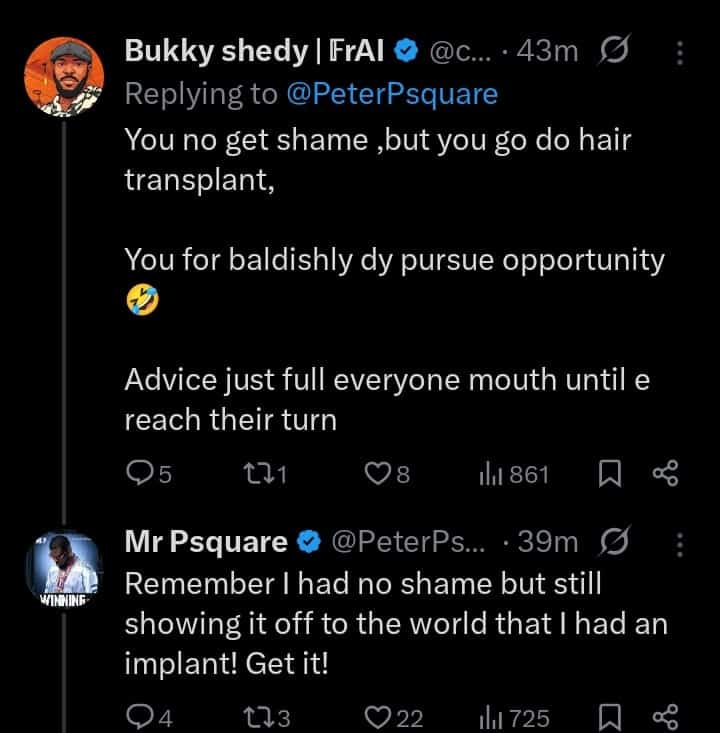The width and height of the screenshot is (720, 733).
Task: Share Bukky shedy's tweet
Action: point(665,474)
